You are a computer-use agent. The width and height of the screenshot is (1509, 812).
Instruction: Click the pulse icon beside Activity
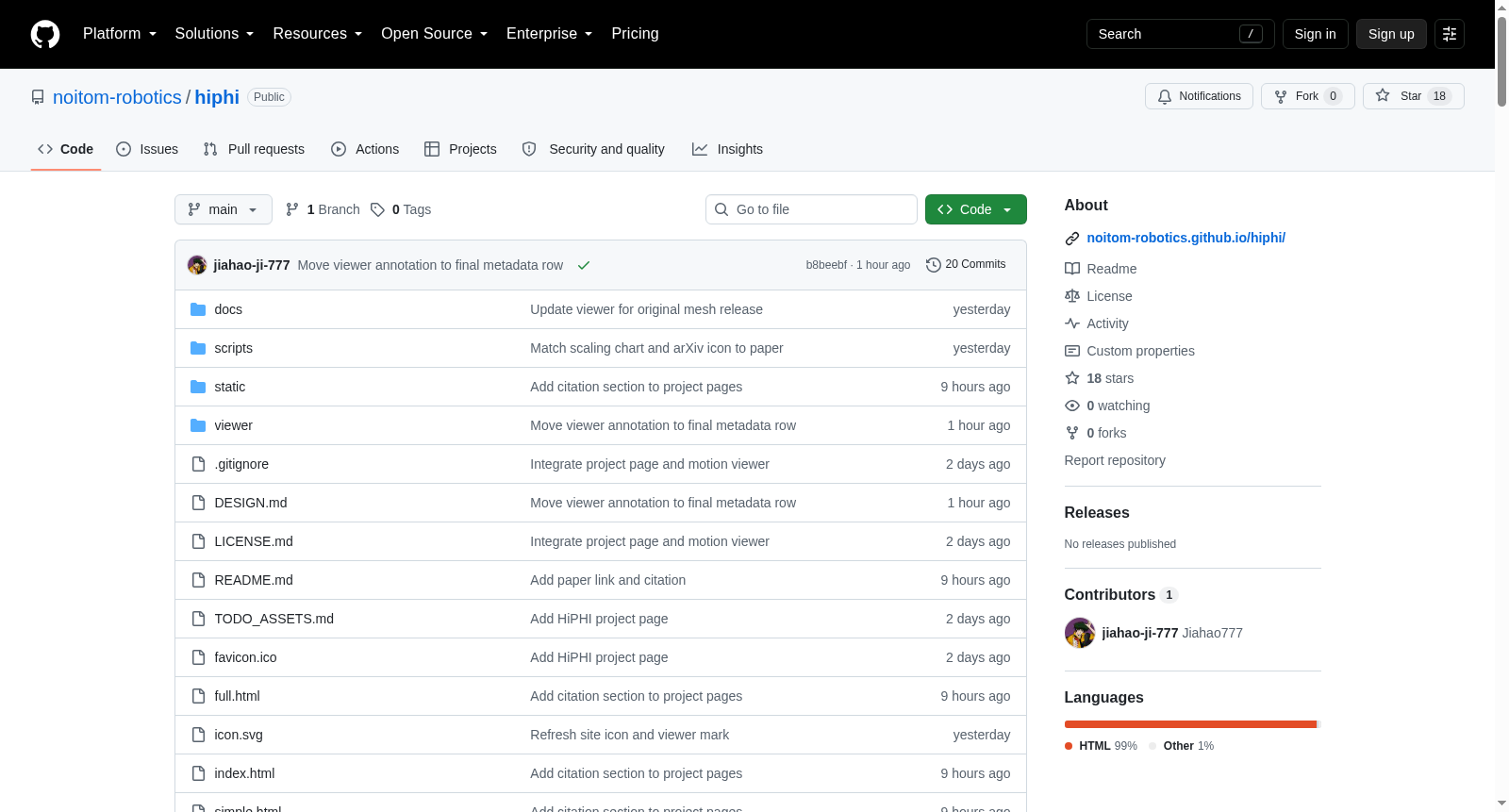coord(1072,323)
